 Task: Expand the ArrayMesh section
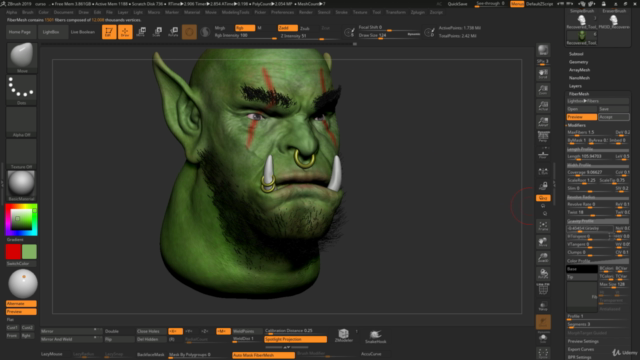(x=580, y=70)
